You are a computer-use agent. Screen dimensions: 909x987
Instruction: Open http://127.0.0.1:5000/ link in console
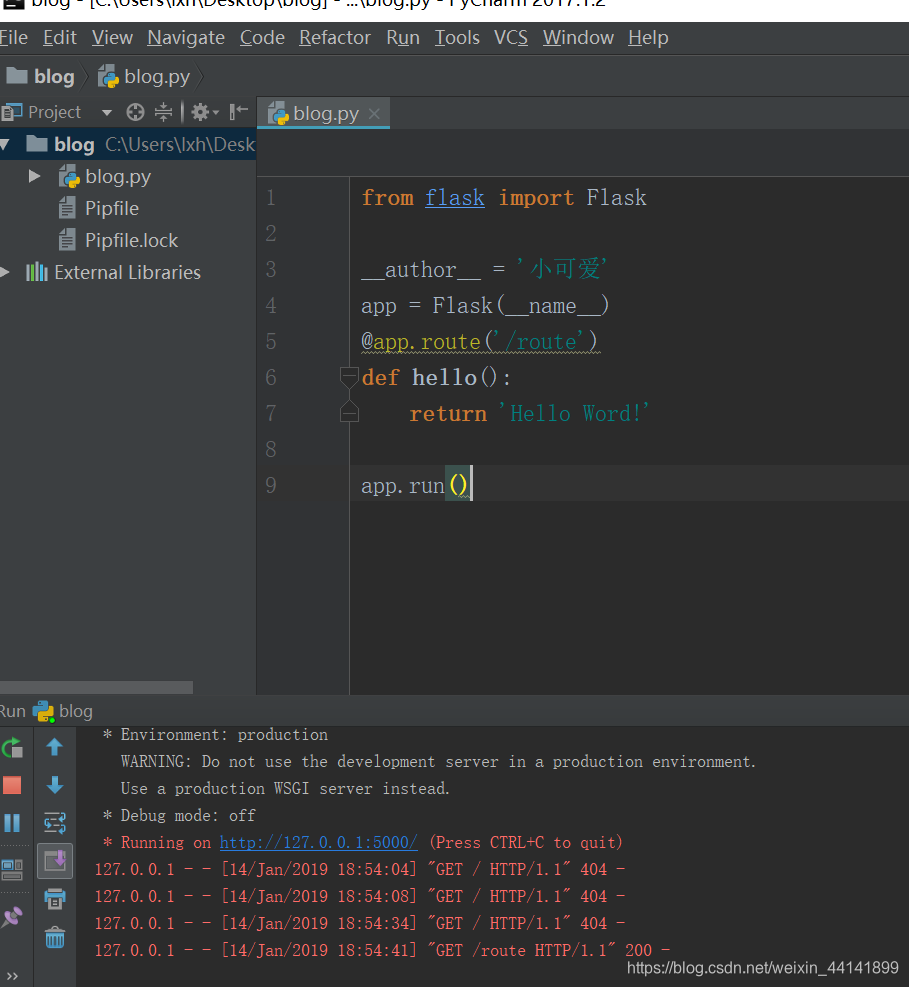(319, 842)
